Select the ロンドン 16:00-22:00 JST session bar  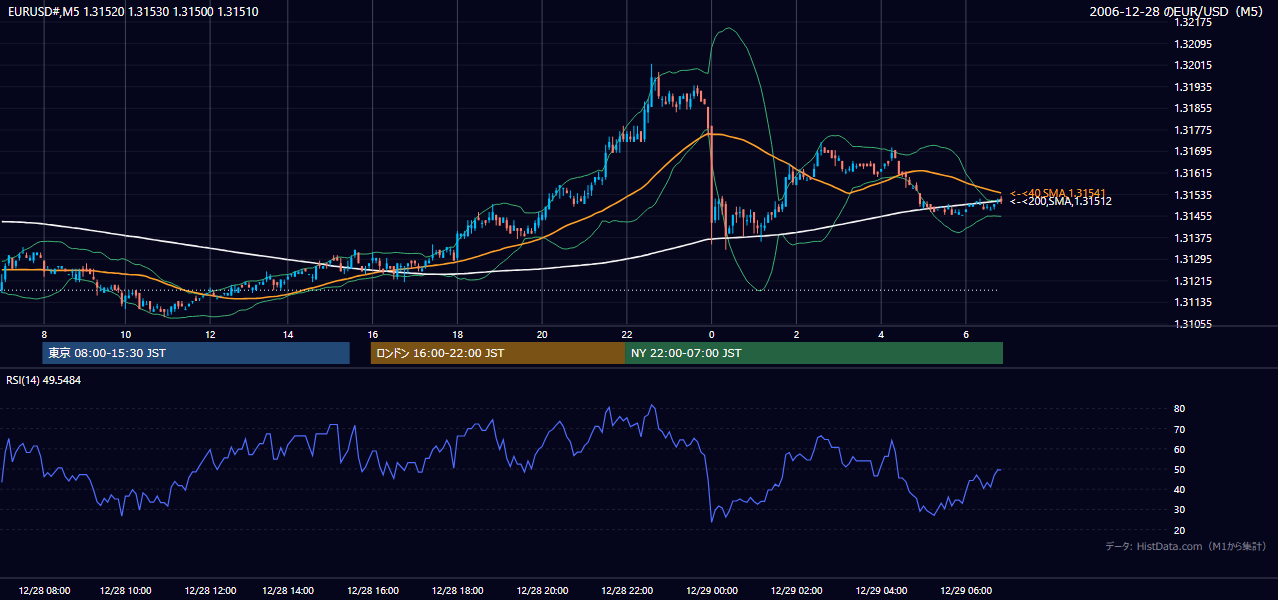click(498, 353)
